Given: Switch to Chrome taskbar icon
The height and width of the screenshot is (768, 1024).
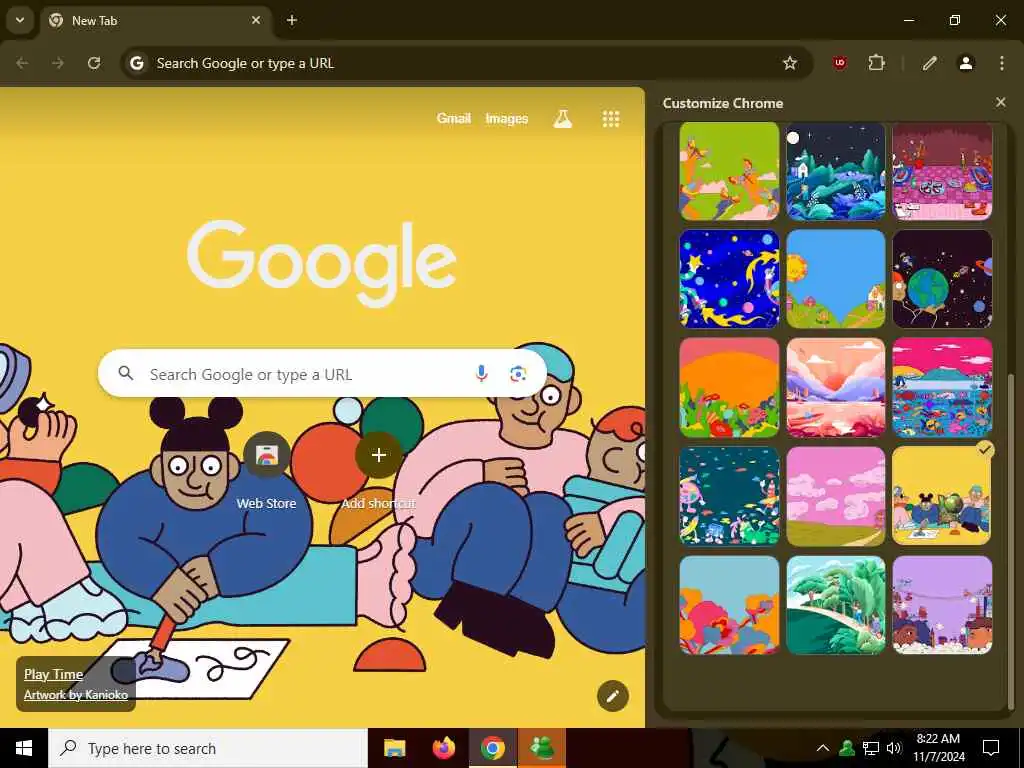Looking at the screenshot, I should click(x=493, y=748).
